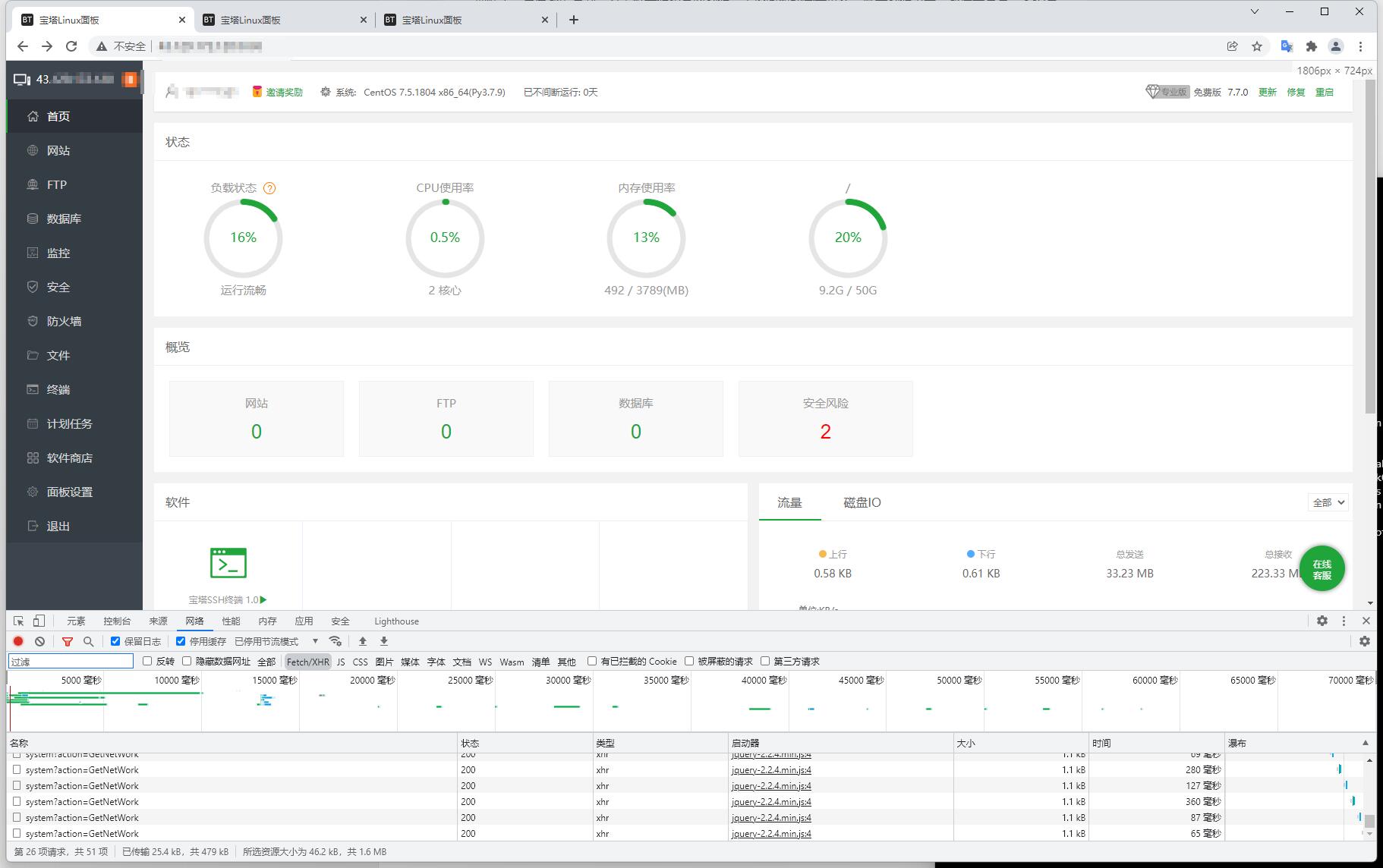Open the FTP sidebar item
The width and height of the screenshot is (1383, 868).
[74, 184]
